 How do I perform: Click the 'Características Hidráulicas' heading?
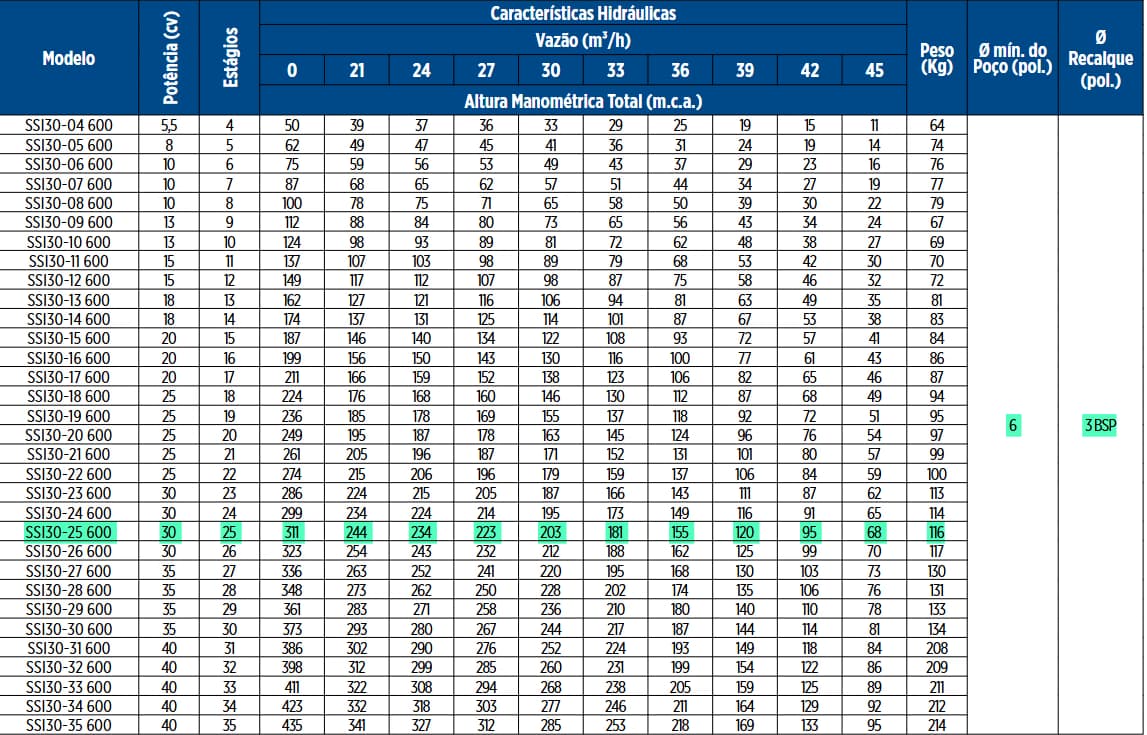[x=583, y=13]
